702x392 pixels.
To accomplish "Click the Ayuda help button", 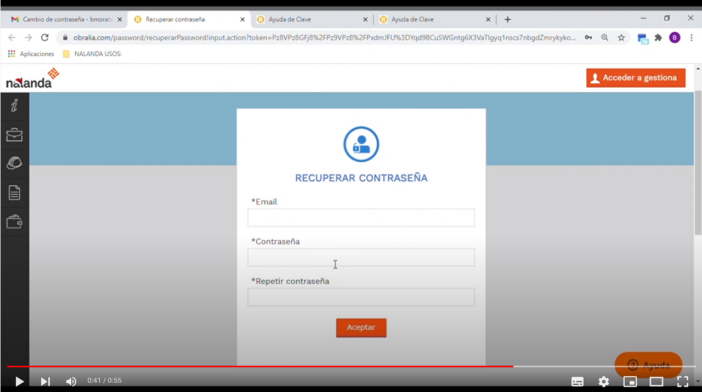I will (648, 365).
